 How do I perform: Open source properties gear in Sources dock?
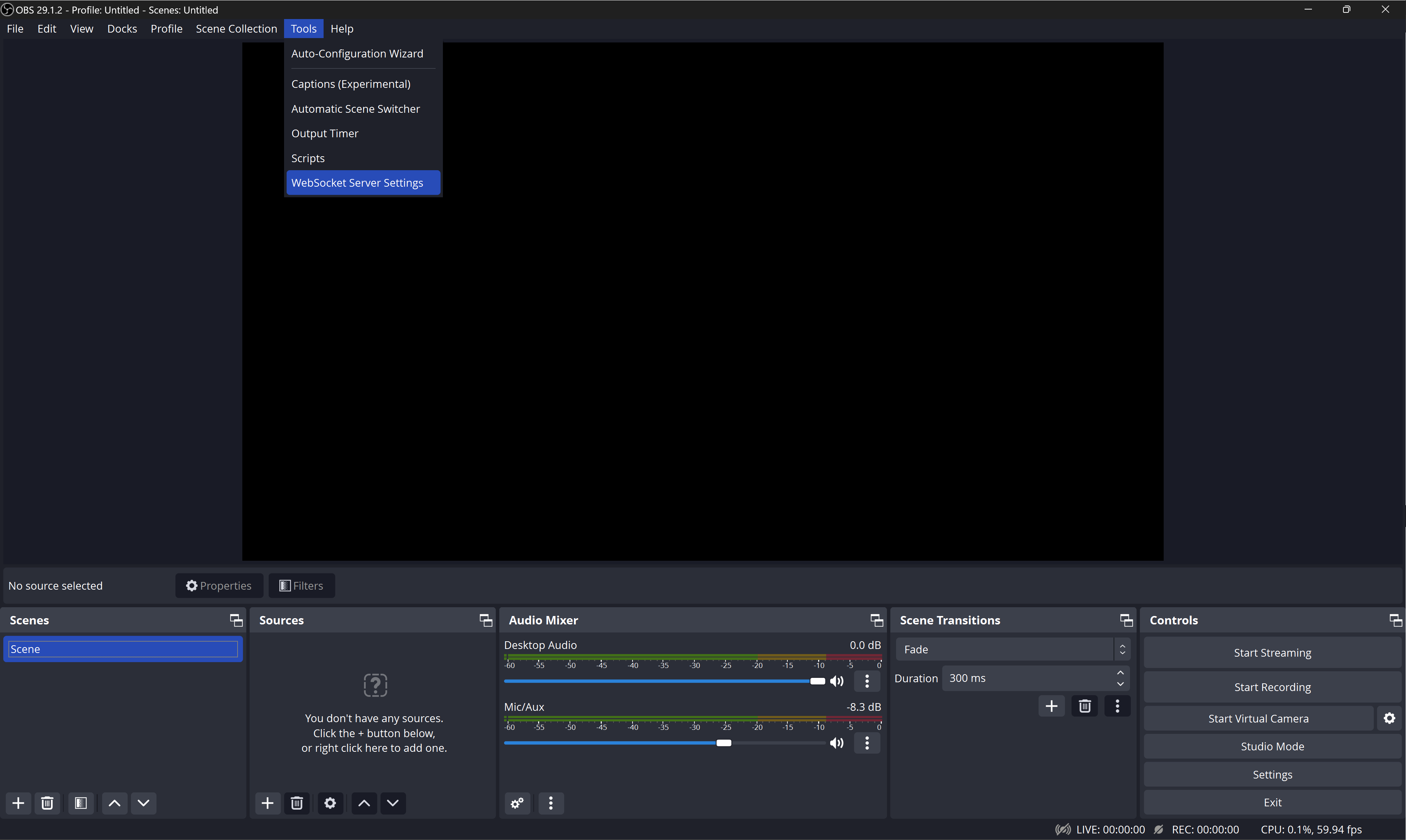[x=330, y=803]
